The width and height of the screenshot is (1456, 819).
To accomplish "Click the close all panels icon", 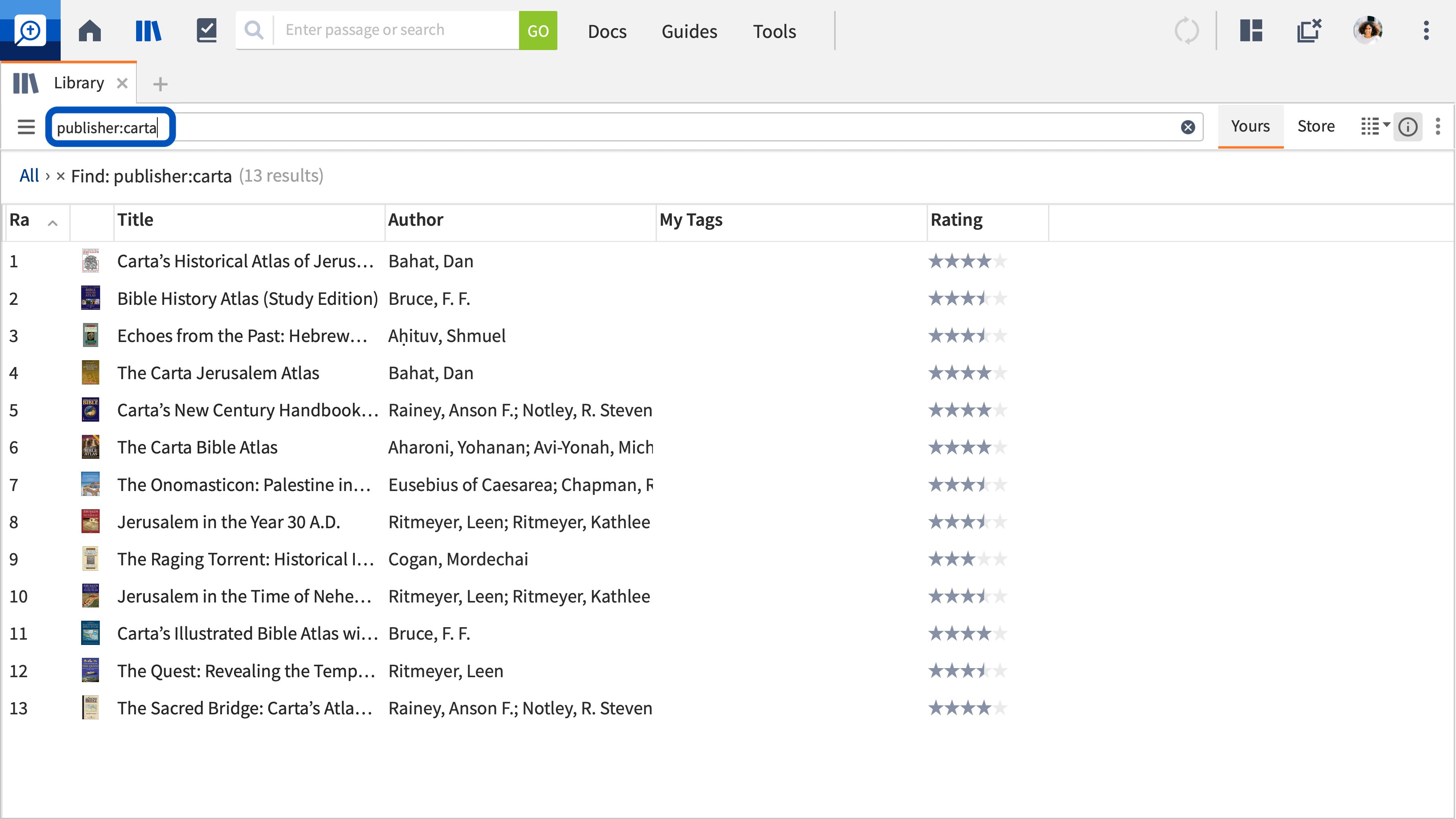I will click(1309, 30).
